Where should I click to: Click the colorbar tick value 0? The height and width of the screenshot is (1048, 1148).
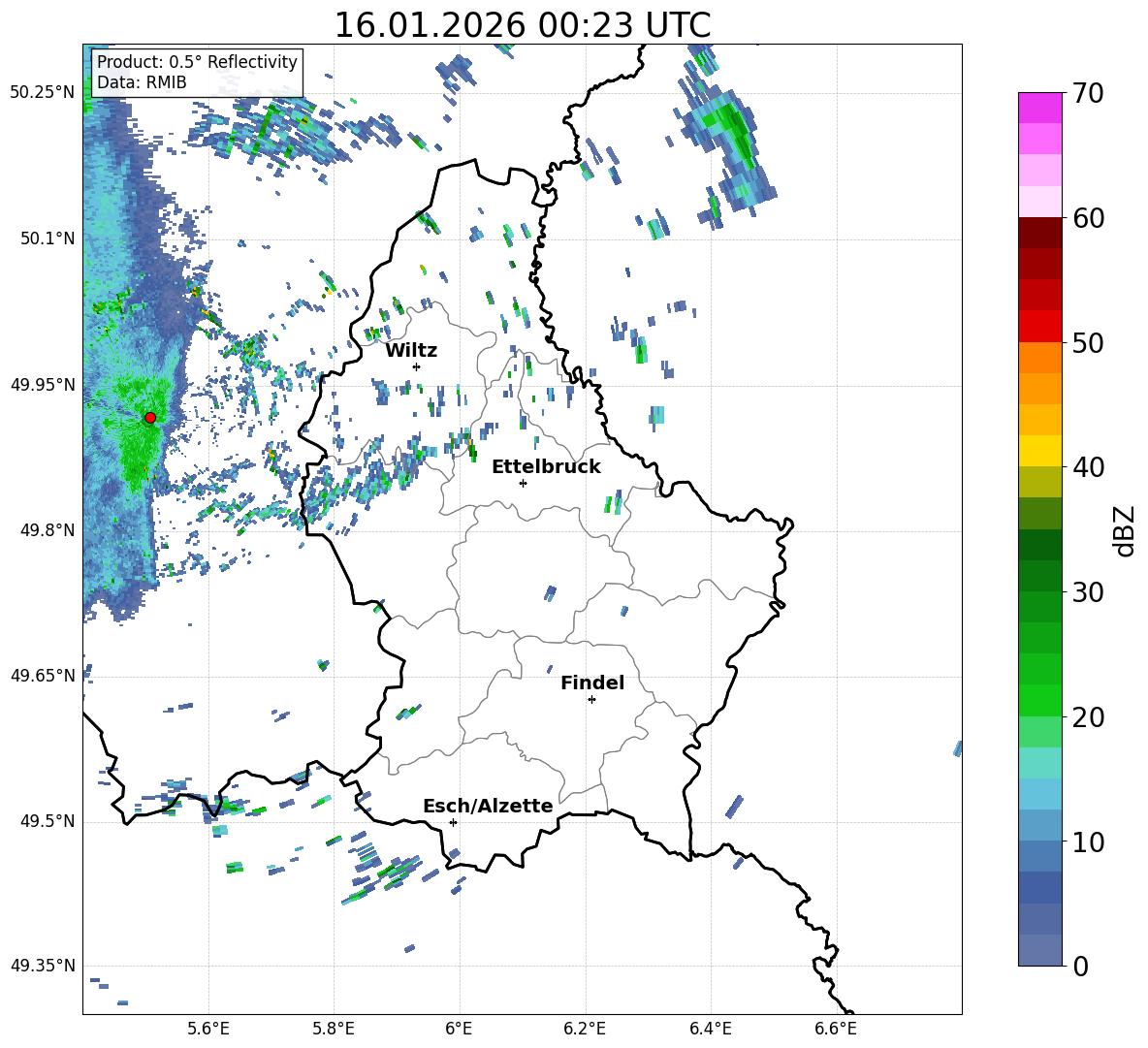[1080, 967]
